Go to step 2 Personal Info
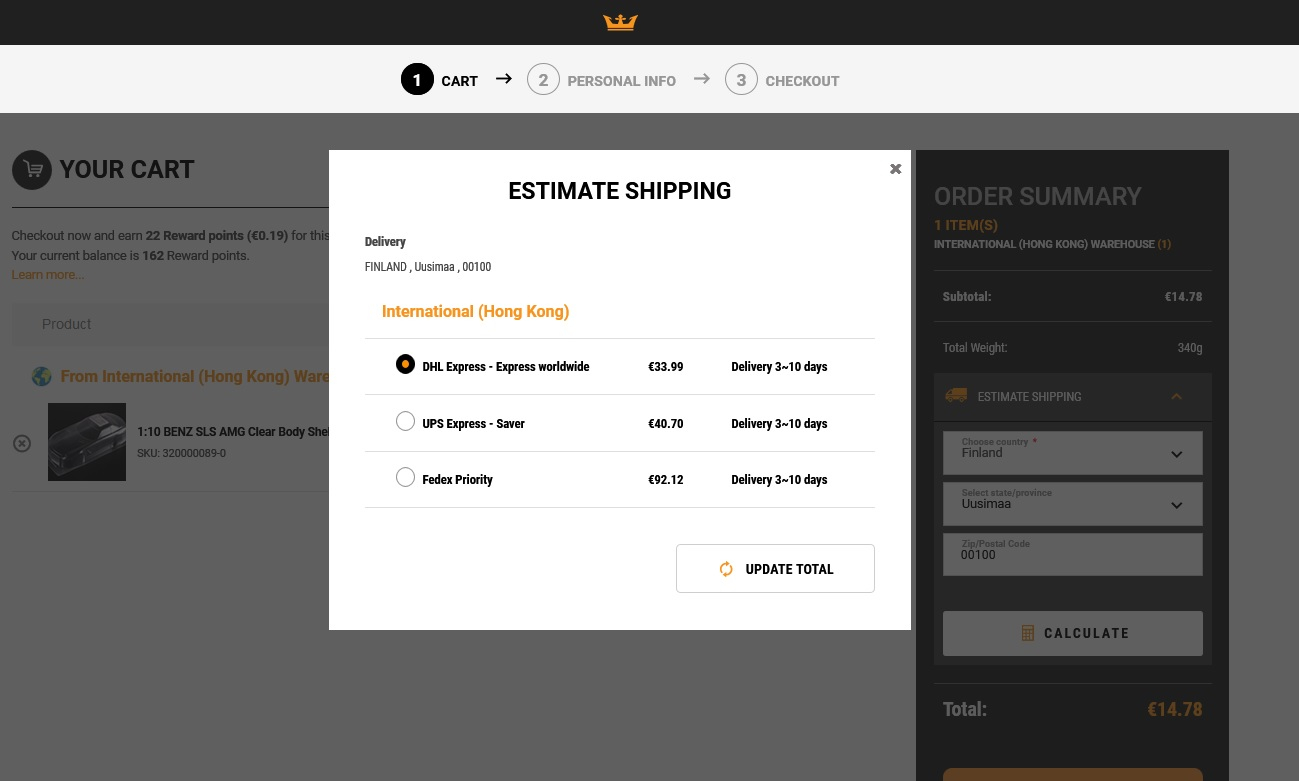This screenshot has width=1299, height=781. 602,80
